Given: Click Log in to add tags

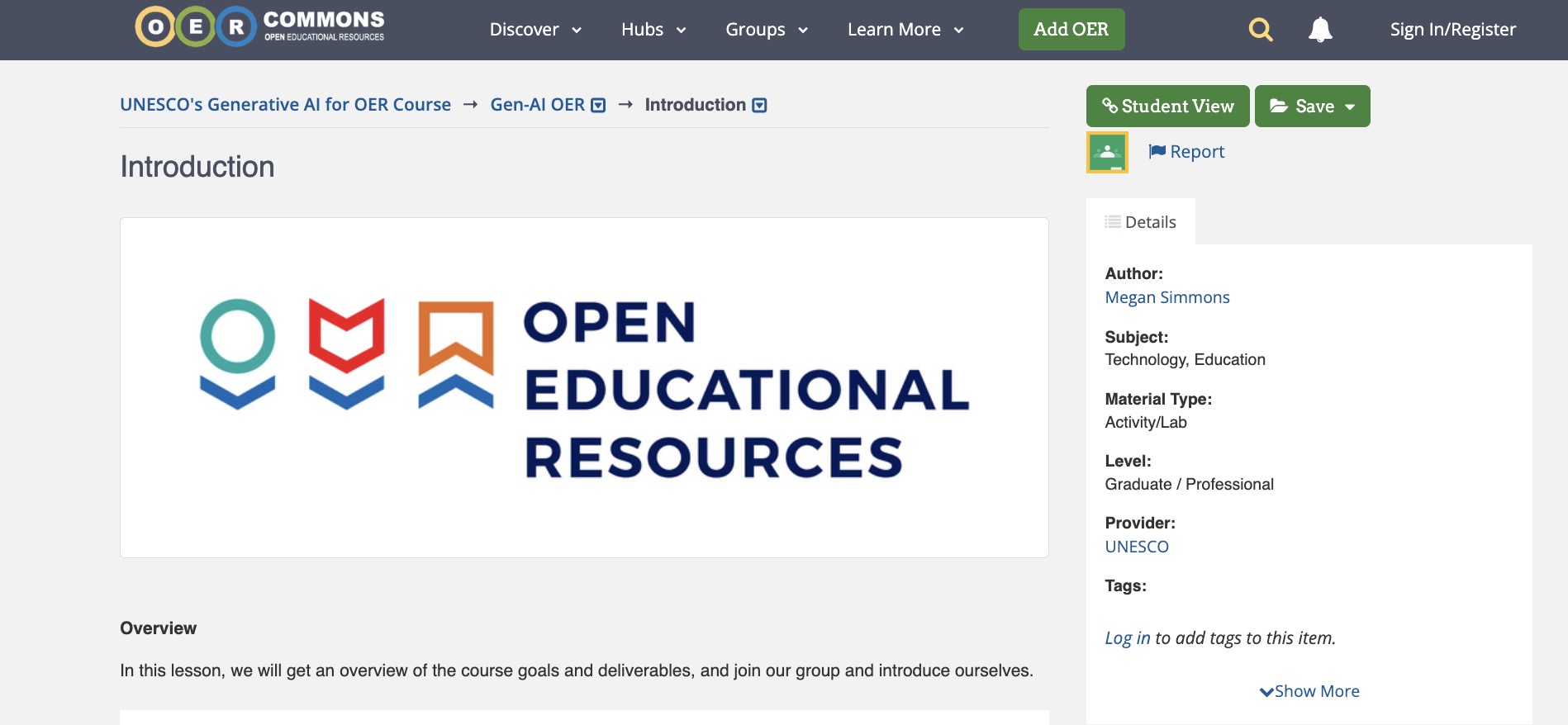Looking at the screenshot, I should (x=1128, y=638).
